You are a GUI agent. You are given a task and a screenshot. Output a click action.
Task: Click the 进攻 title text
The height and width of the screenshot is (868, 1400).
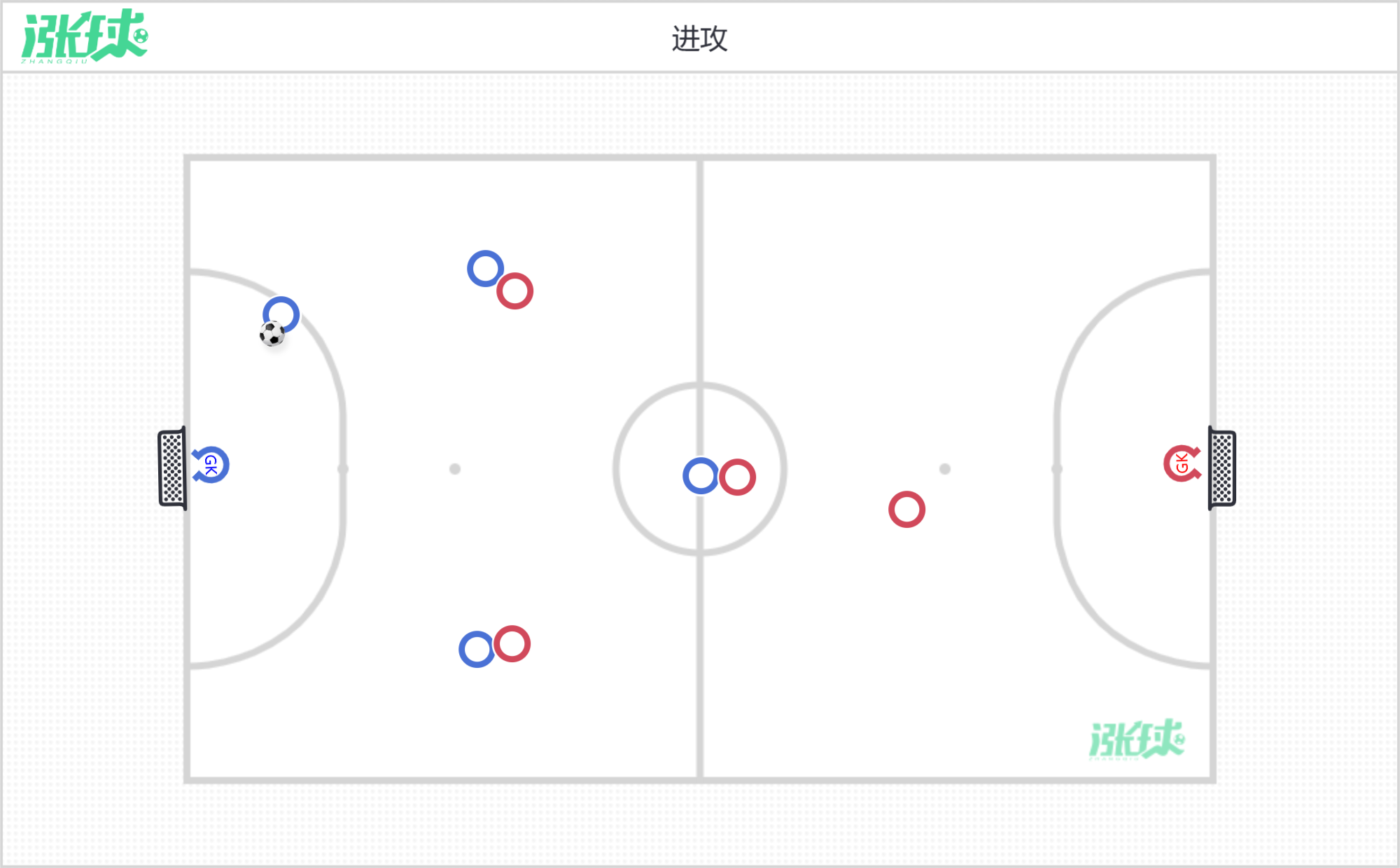[700, 38]
